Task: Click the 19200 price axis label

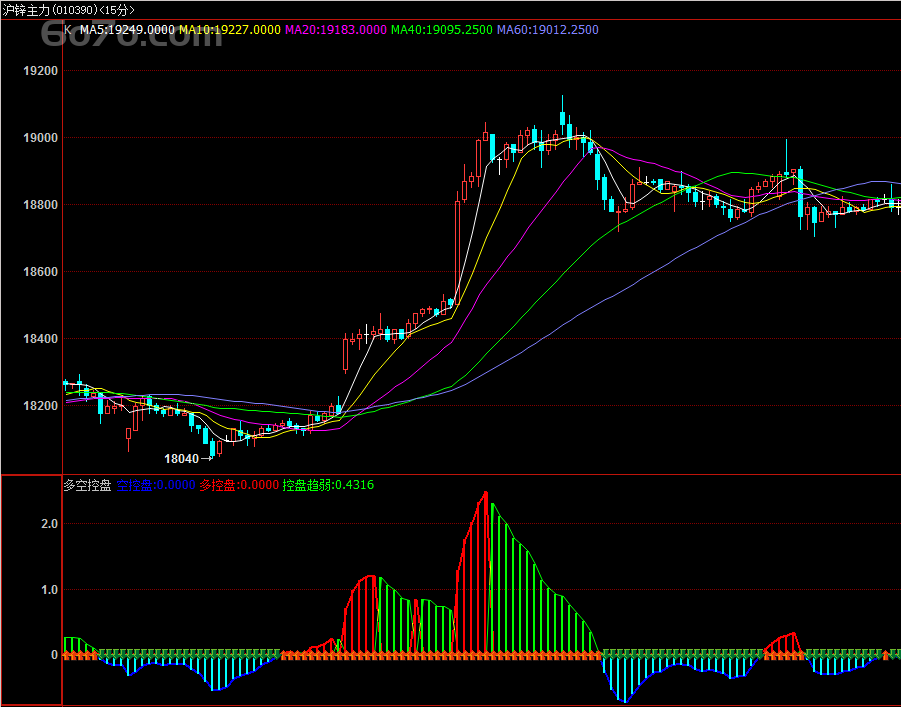Action: pyautogui.click(x=41, y=71)
